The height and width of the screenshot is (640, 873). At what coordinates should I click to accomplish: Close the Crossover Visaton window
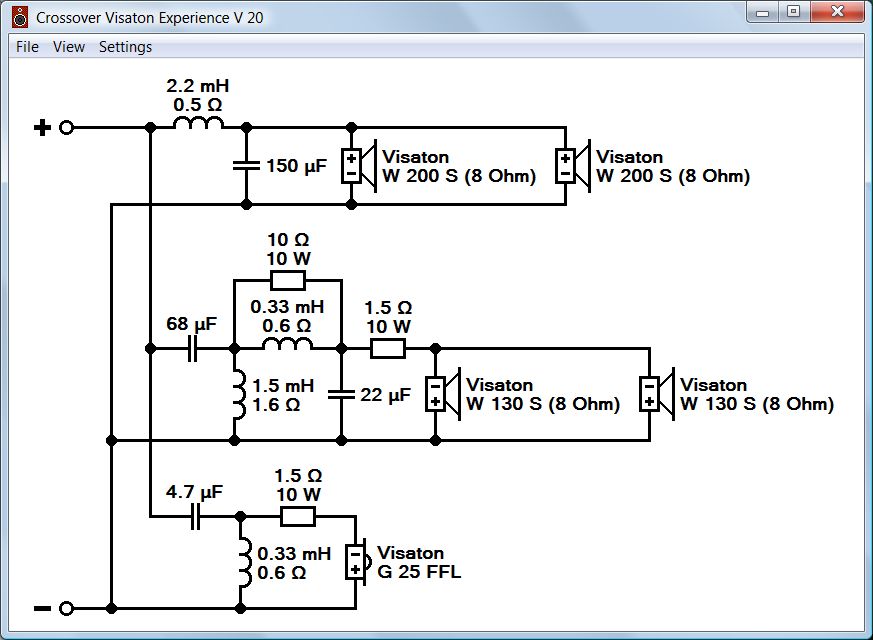click(837, 12)
